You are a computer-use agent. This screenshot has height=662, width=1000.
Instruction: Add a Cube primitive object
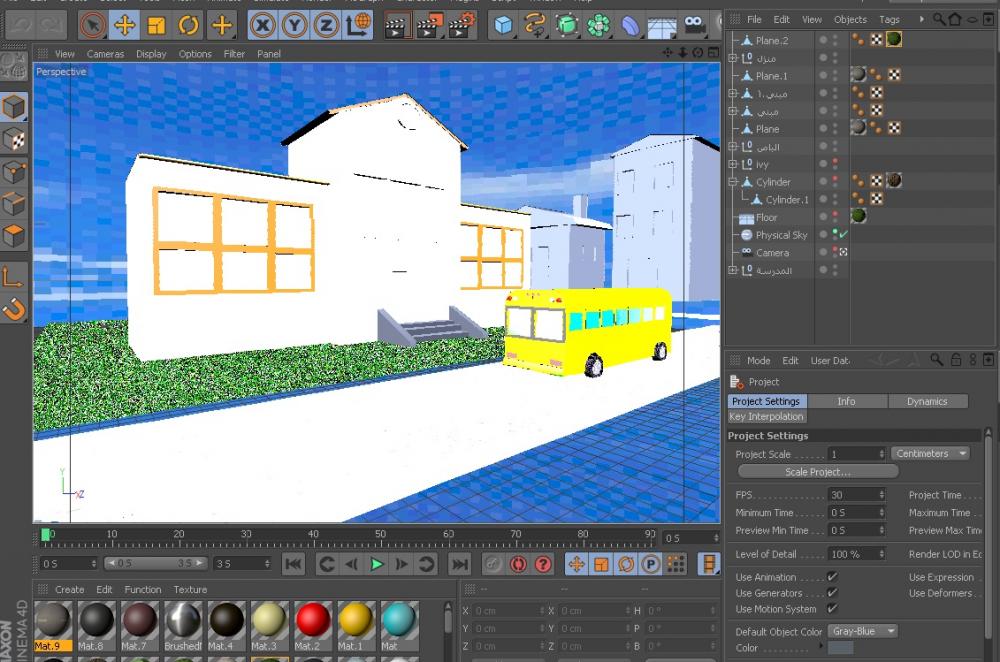point(503,26)
